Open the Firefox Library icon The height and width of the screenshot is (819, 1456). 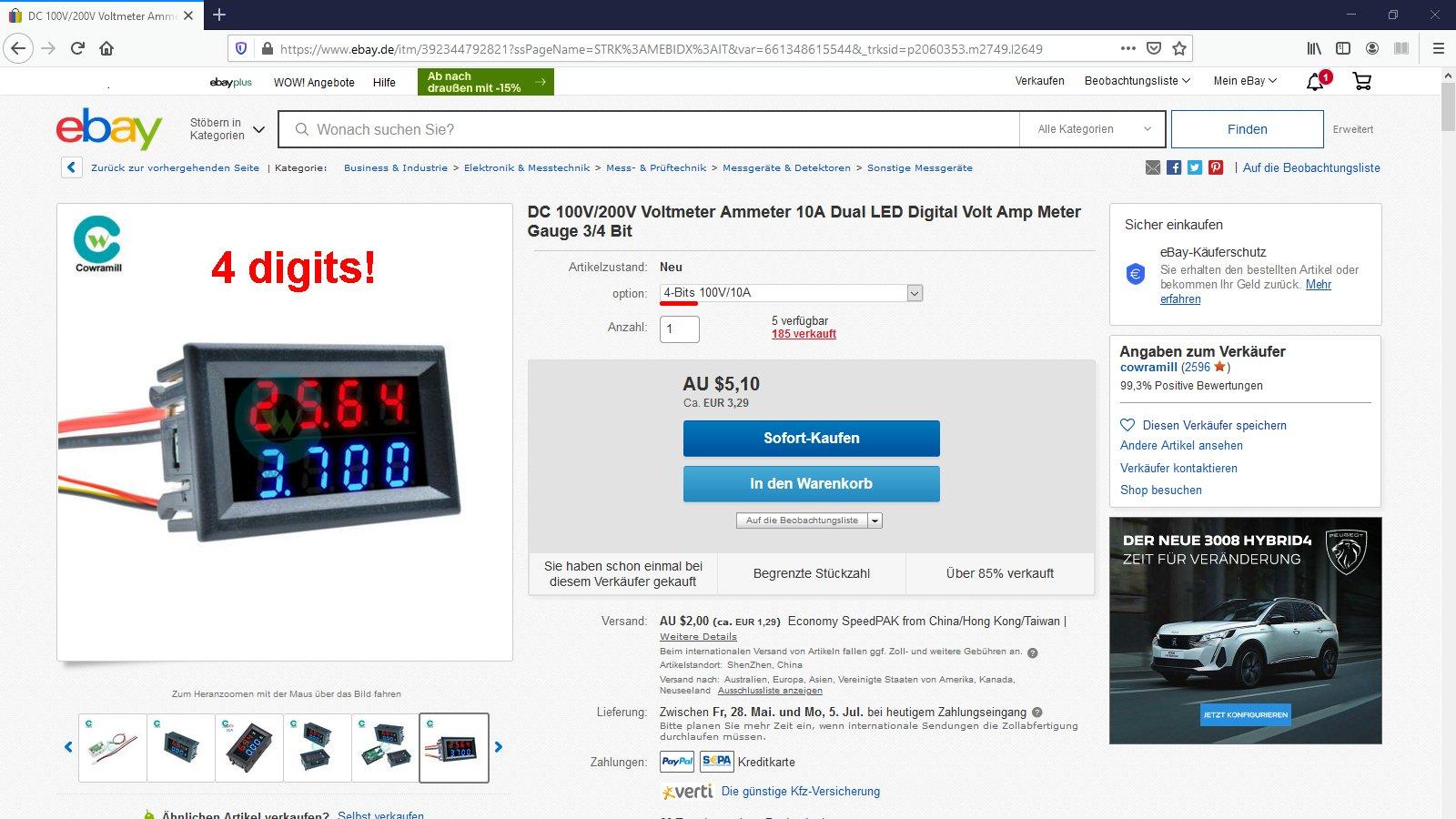pos(1314,48)
